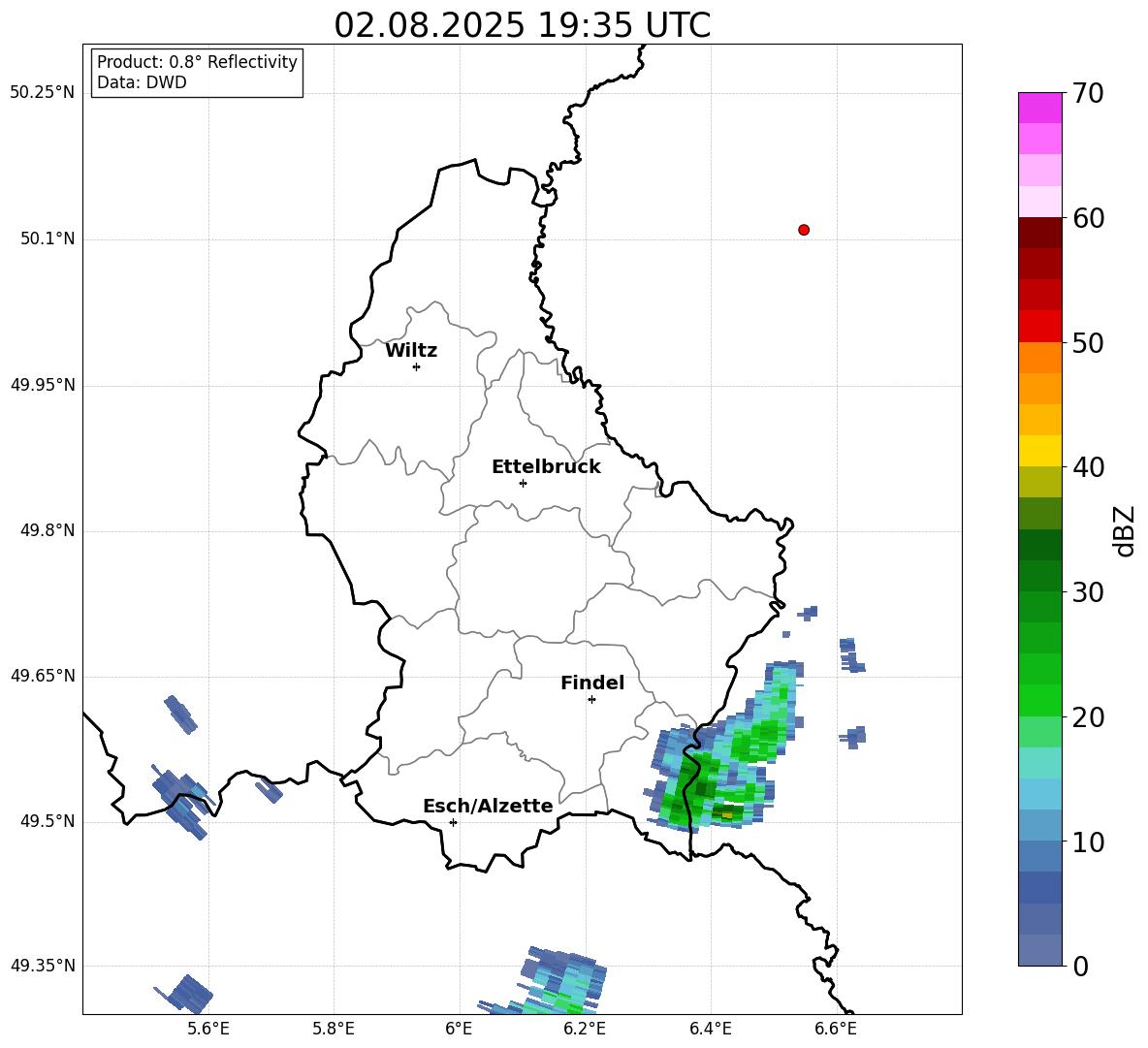Click the title text 02.08.2025 19:35 UTC
The width and height of the screenshot is (1148, 1048).
[522, 25]
